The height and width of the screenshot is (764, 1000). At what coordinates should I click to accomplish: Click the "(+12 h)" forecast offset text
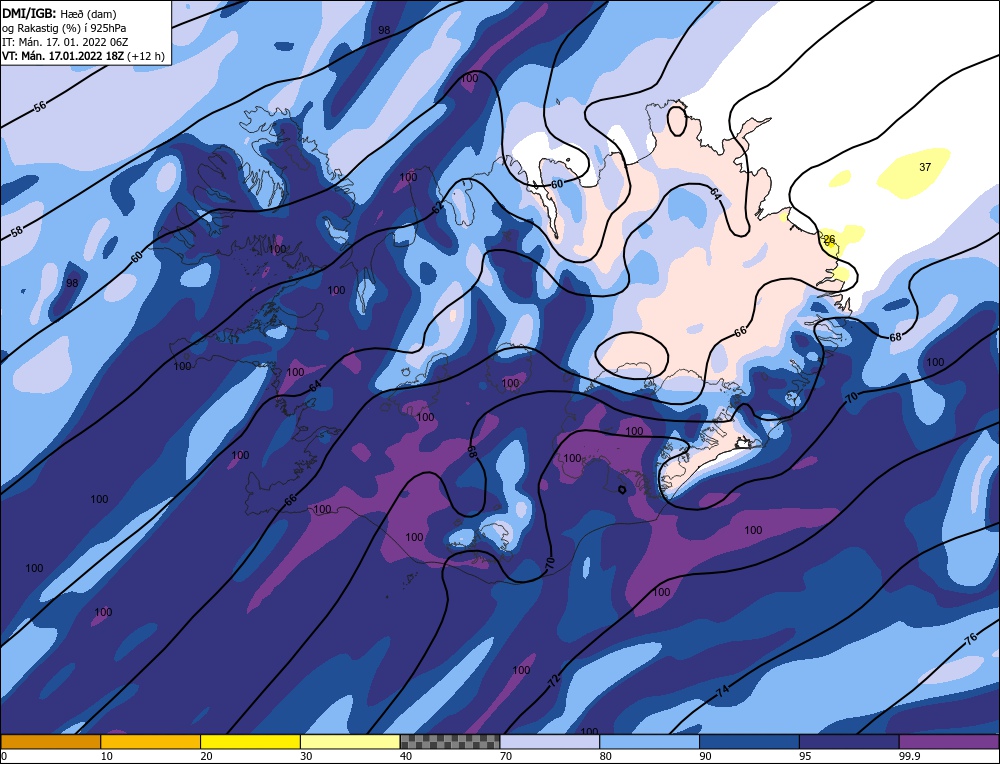[145, 56]
